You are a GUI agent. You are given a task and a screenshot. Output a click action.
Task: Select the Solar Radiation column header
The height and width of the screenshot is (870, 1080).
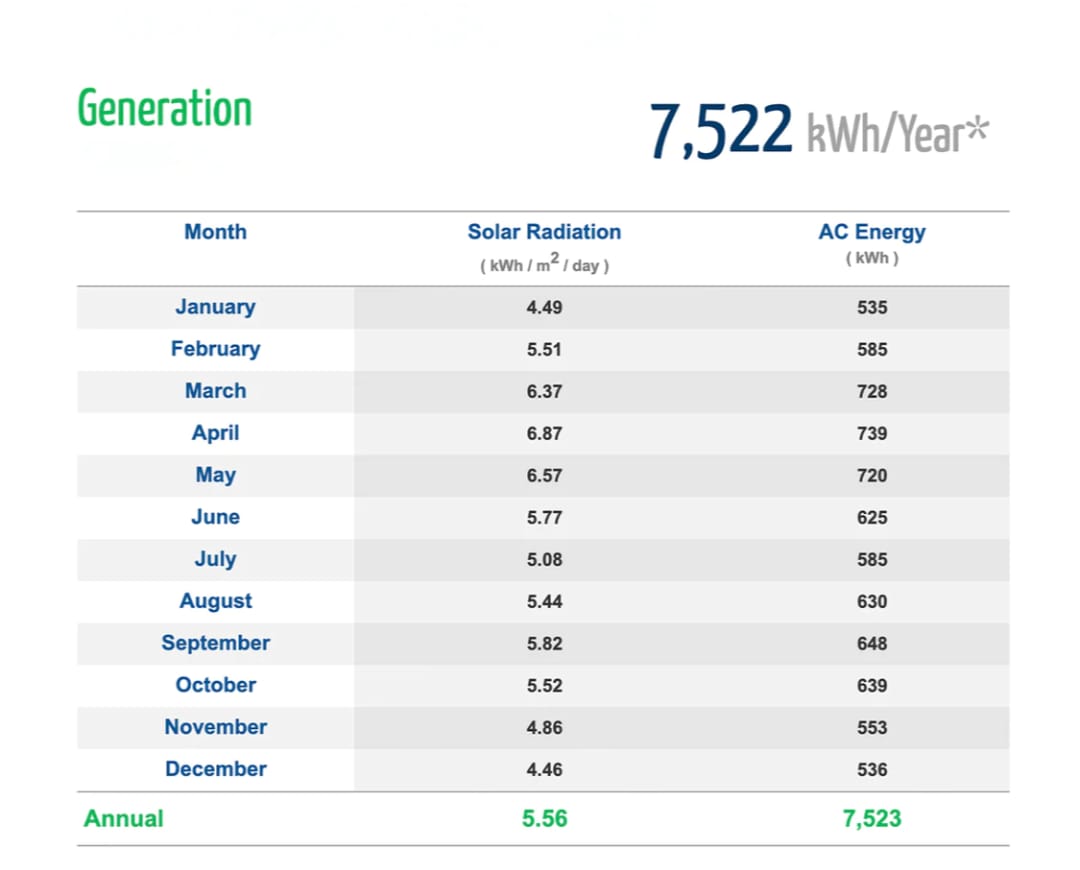(544, 232)
